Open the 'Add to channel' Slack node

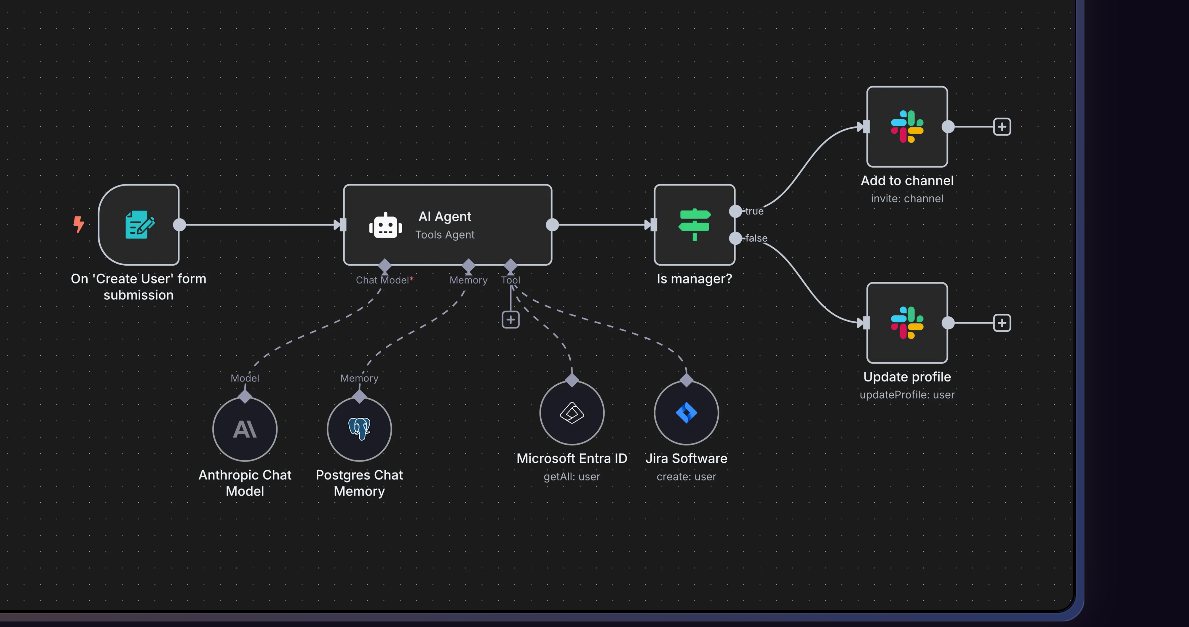[x=907, y=127]
